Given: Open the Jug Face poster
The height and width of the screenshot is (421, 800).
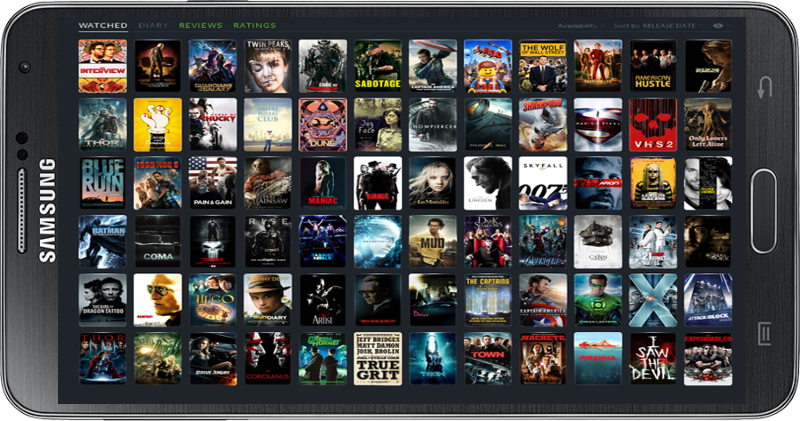Looking at the screenshot, I should pyautogui.click(x=378, y=125).
